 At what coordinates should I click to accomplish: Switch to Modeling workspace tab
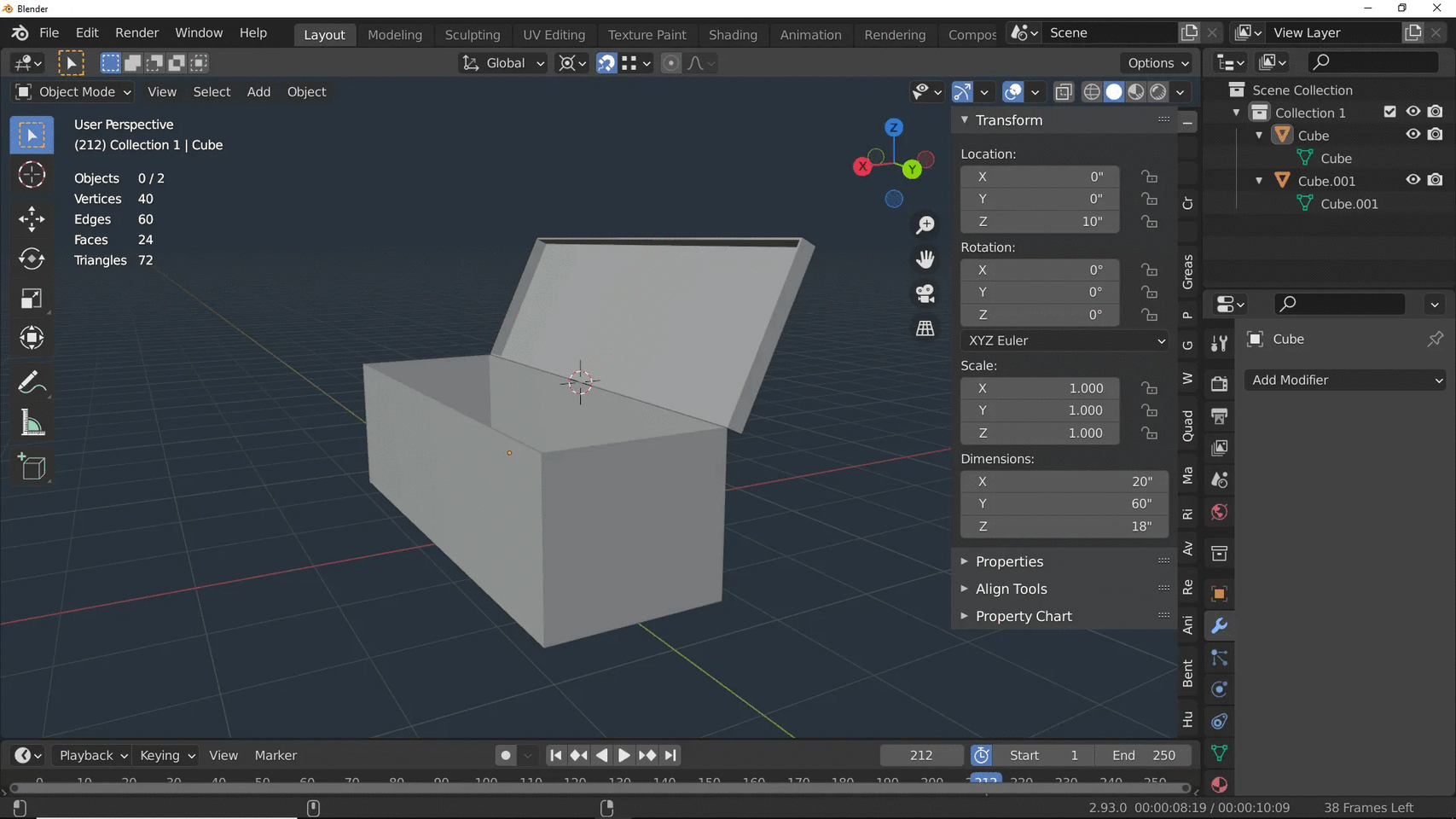point(395,35)
